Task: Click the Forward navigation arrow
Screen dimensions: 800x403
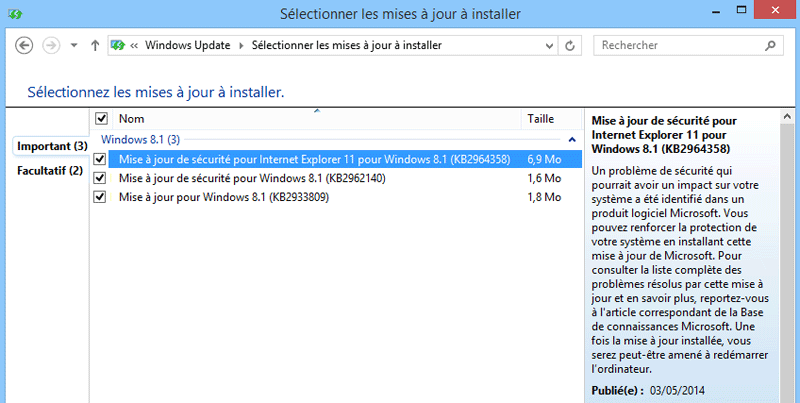Action: click(51, 45)
